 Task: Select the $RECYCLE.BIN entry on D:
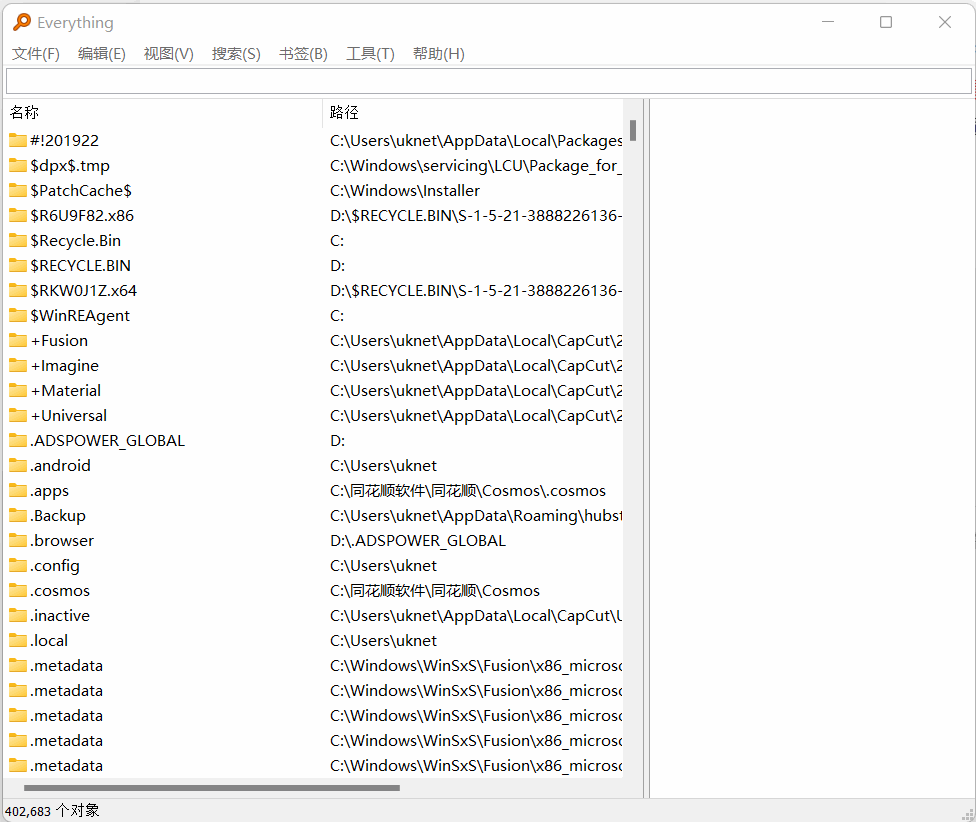click(80, 266)
